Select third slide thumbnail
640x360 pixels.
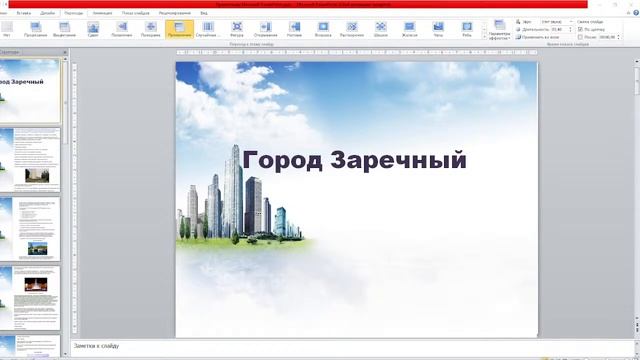click(29, 229)
